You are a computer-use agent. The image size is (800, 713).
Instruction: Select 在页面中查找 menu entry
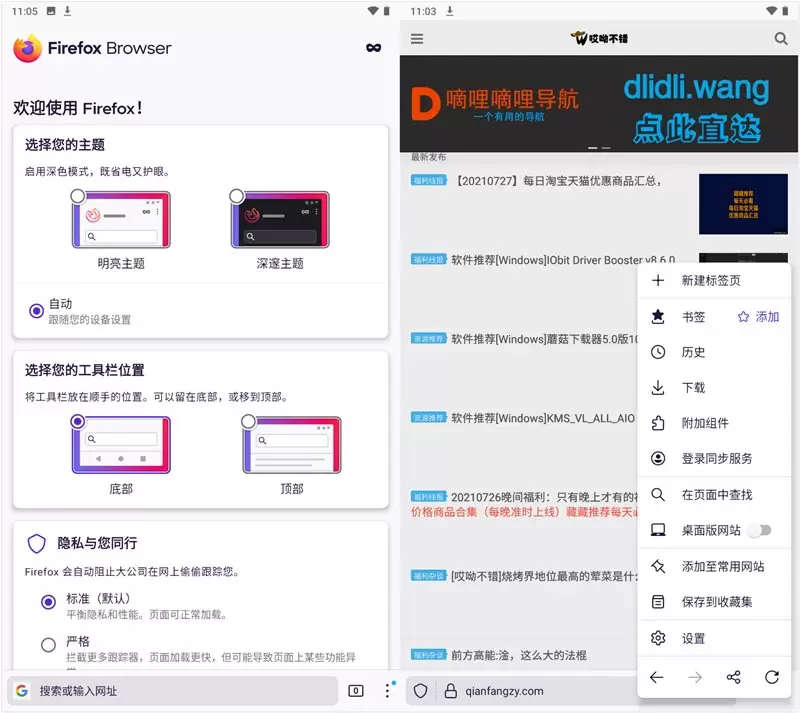point(714,495)
